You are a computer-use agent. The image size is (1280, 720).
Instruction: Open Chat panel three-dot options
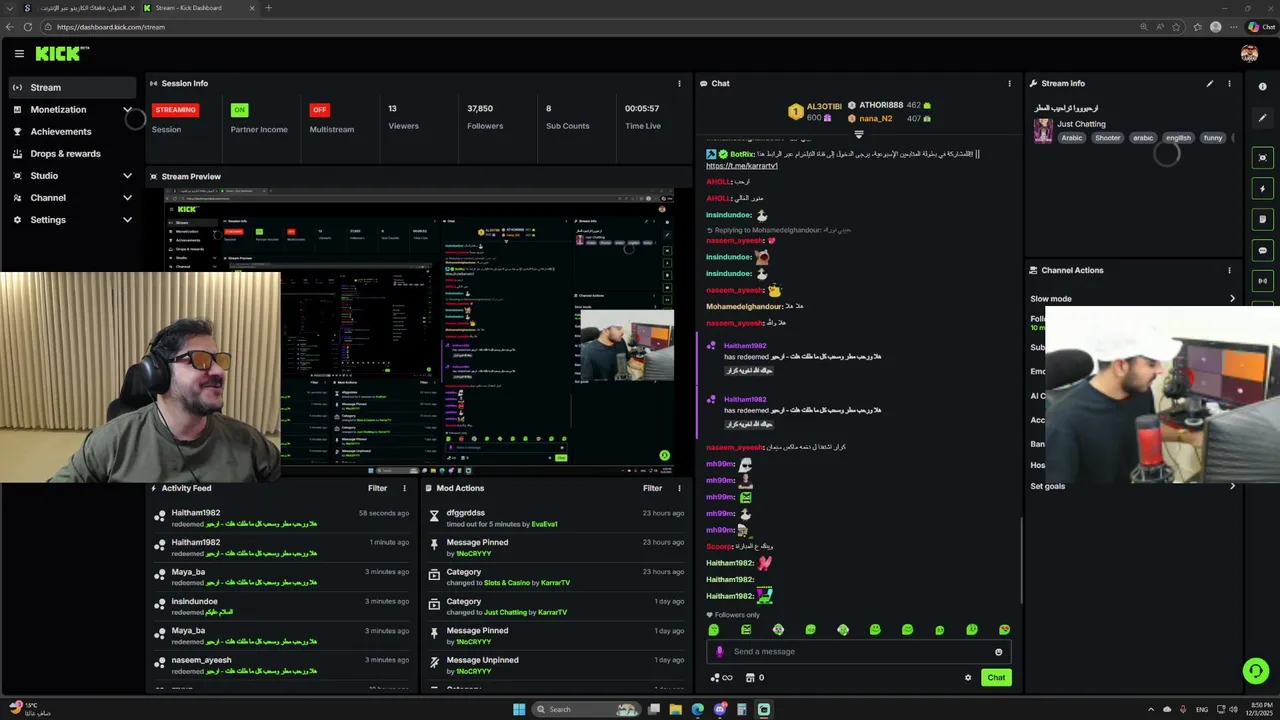[x=1009, y=84]
